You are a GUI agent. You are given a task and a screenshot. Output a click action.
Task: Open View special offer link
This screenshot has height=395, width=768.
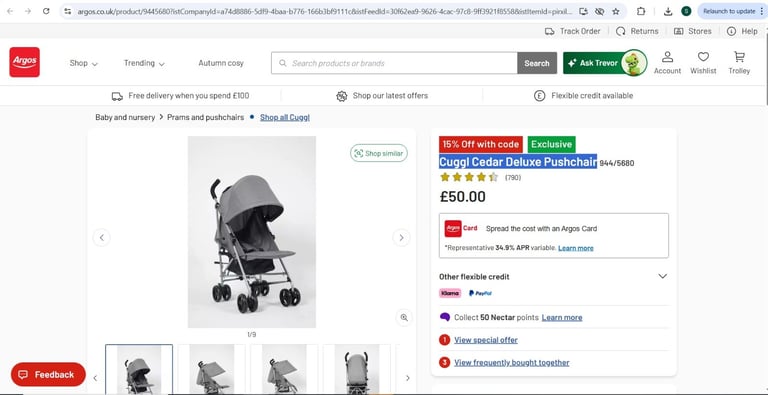(x=486, y=340)
